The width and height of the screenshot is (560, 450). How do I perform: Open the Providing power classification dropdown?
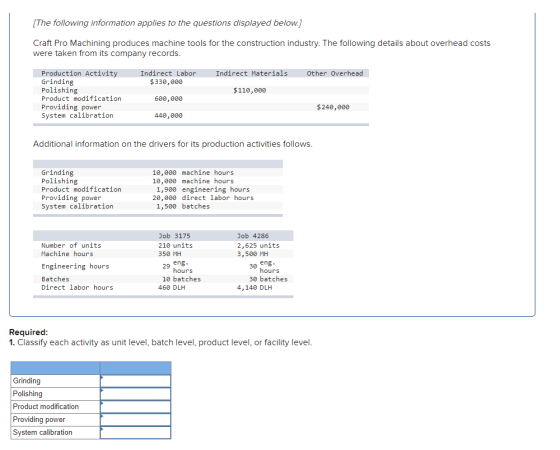pyautogui.click(x=135, y=420)
